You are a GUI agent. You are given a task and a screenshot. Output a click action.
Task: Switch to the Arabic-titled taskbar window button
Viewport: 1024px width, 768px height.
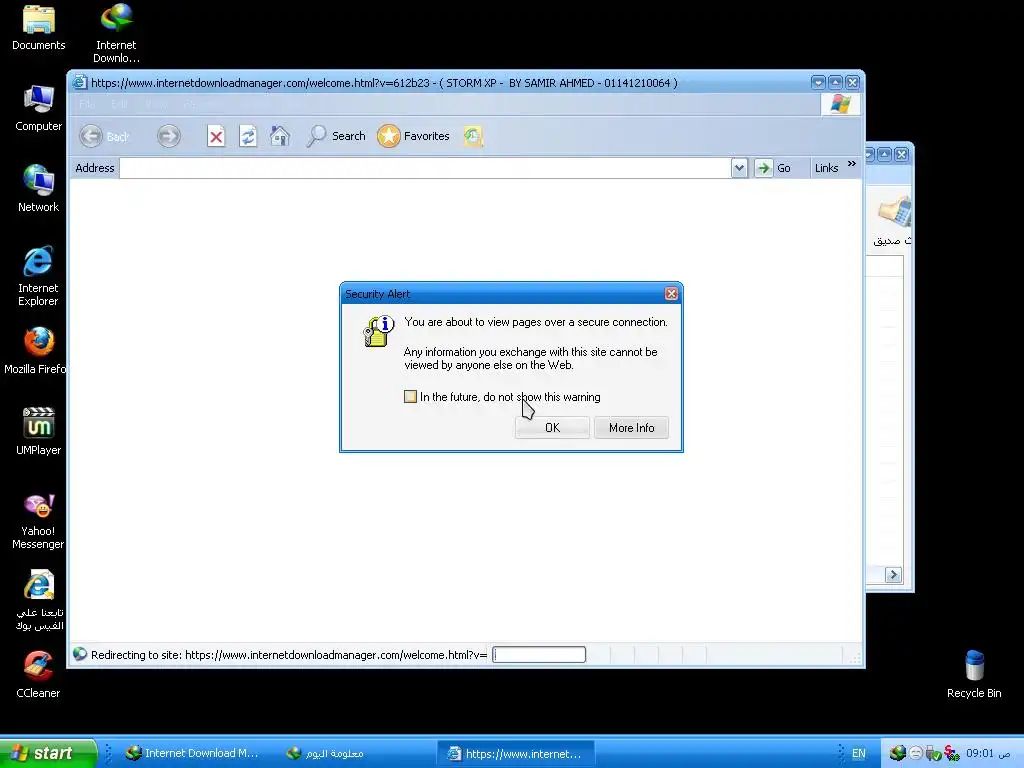point(325,753)
